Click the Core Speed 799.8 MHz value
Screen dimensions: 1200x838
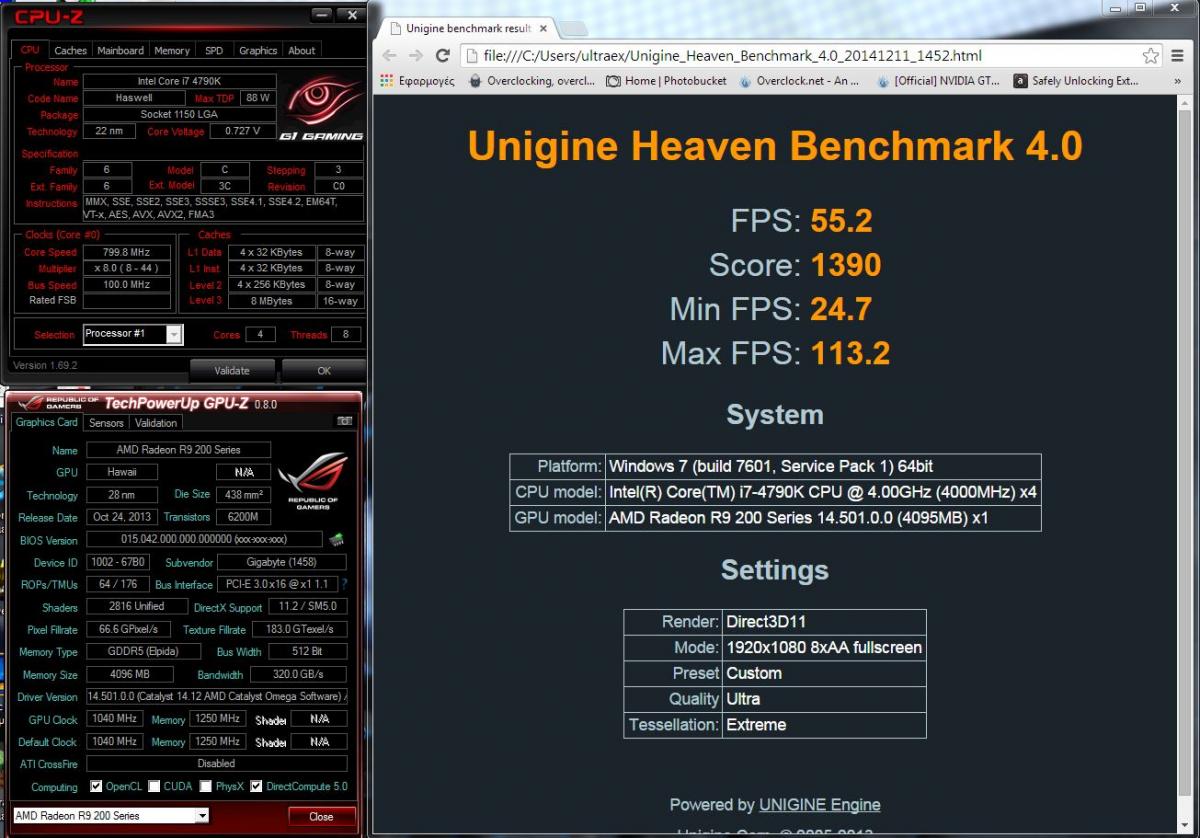[127, 252]
